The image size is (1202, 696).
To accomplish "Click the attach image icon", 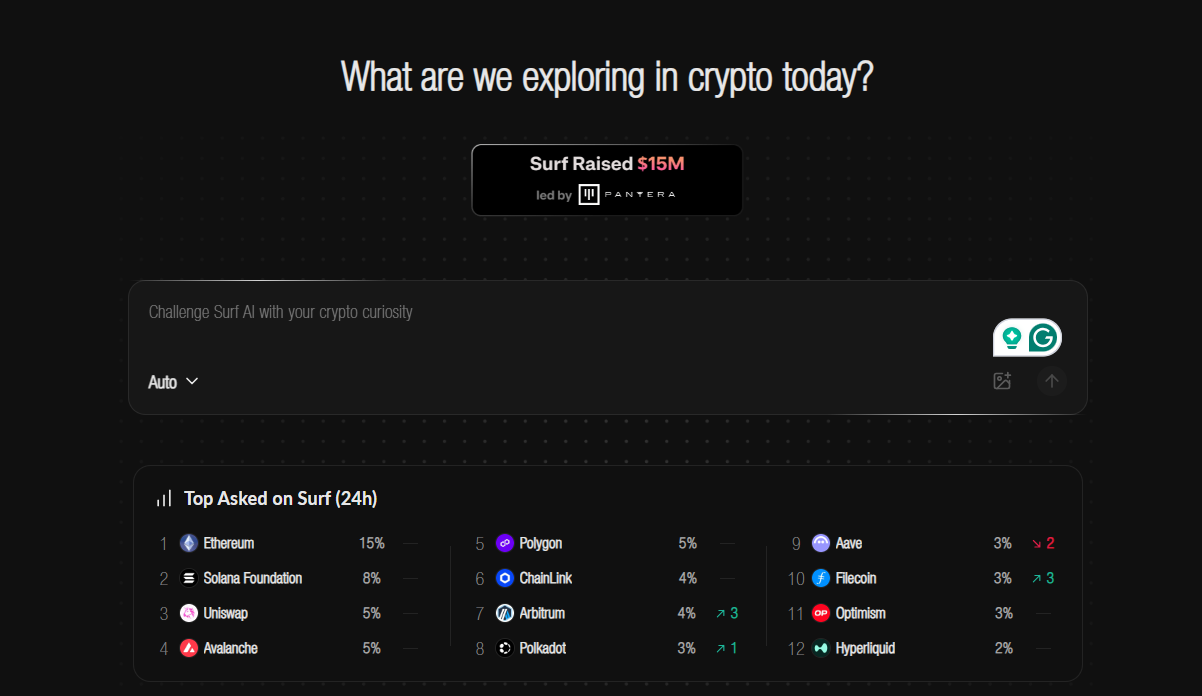I will tap(1002, 381).
